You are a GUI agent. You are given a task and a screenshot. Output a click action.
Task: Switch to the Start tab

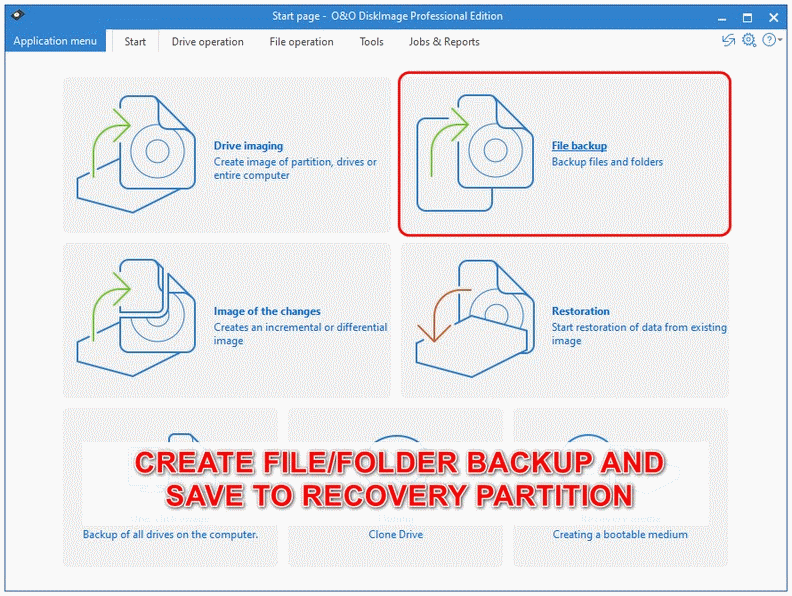(x=135, y=42)
